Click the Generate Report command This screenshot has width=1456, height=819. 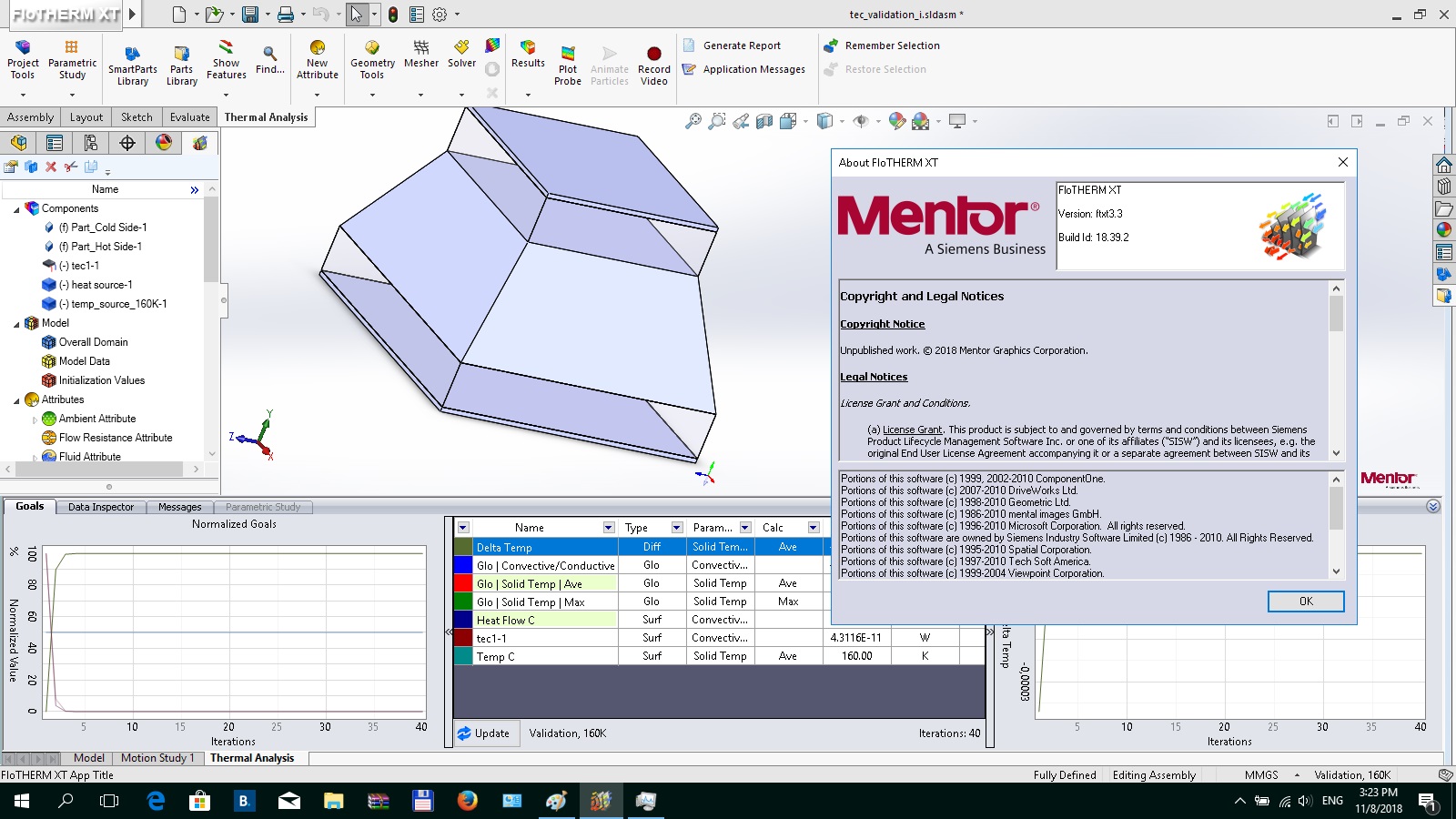click(x=731, y=45)
